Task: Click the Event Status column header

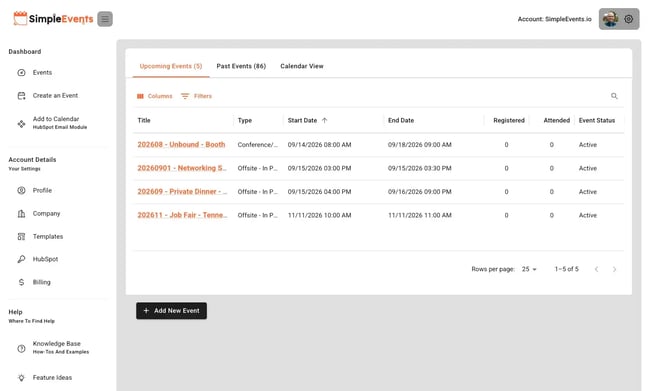Action: [x=597, y=120]
